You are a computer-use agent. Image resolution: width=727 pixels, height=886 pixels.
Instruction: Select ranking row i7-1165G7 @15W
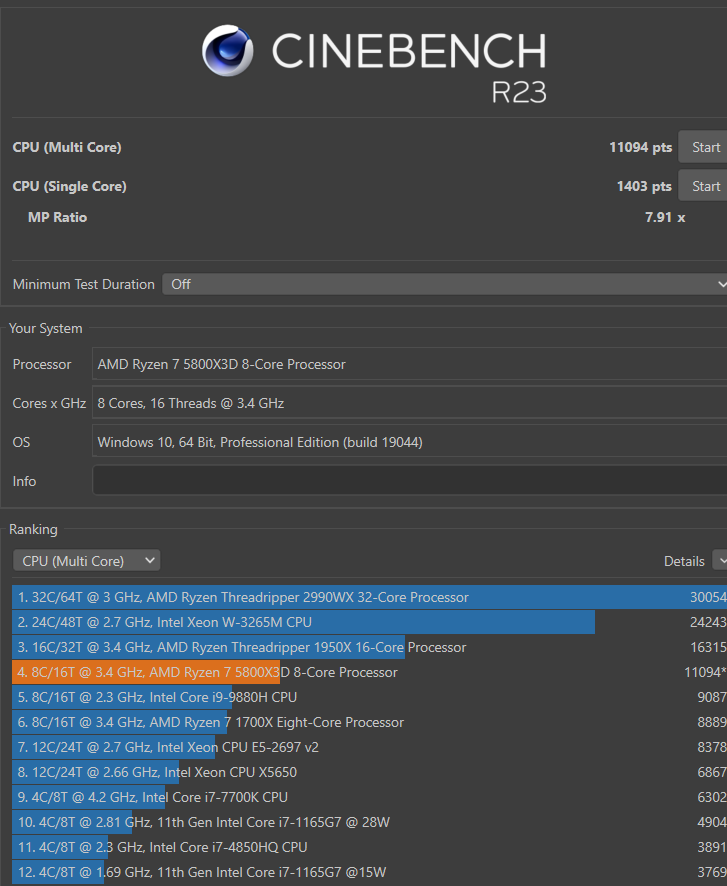click(x=369, y=872)
